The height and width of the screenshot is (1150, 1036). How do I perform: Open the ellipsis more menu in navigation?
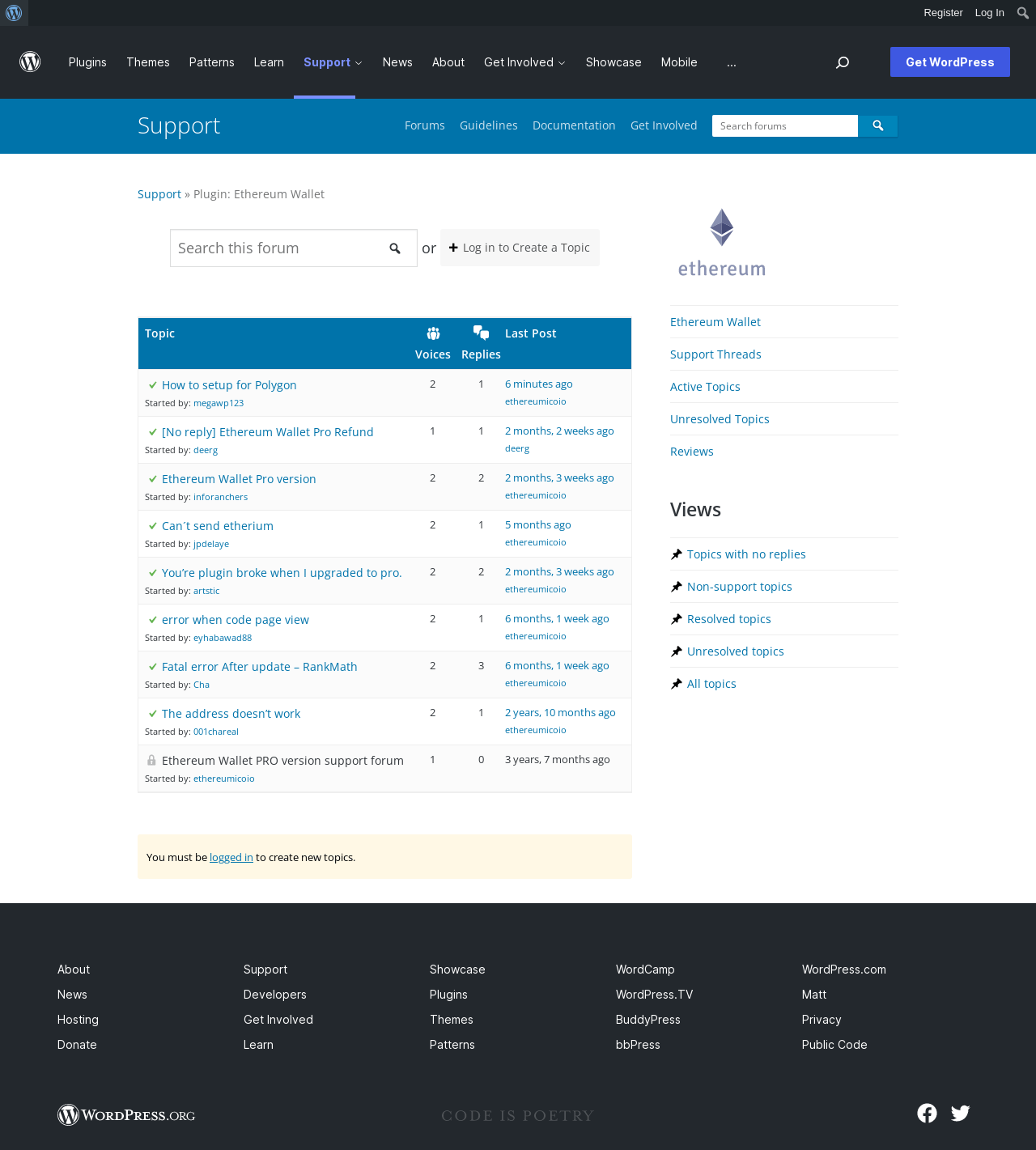(x=732, y=62)
